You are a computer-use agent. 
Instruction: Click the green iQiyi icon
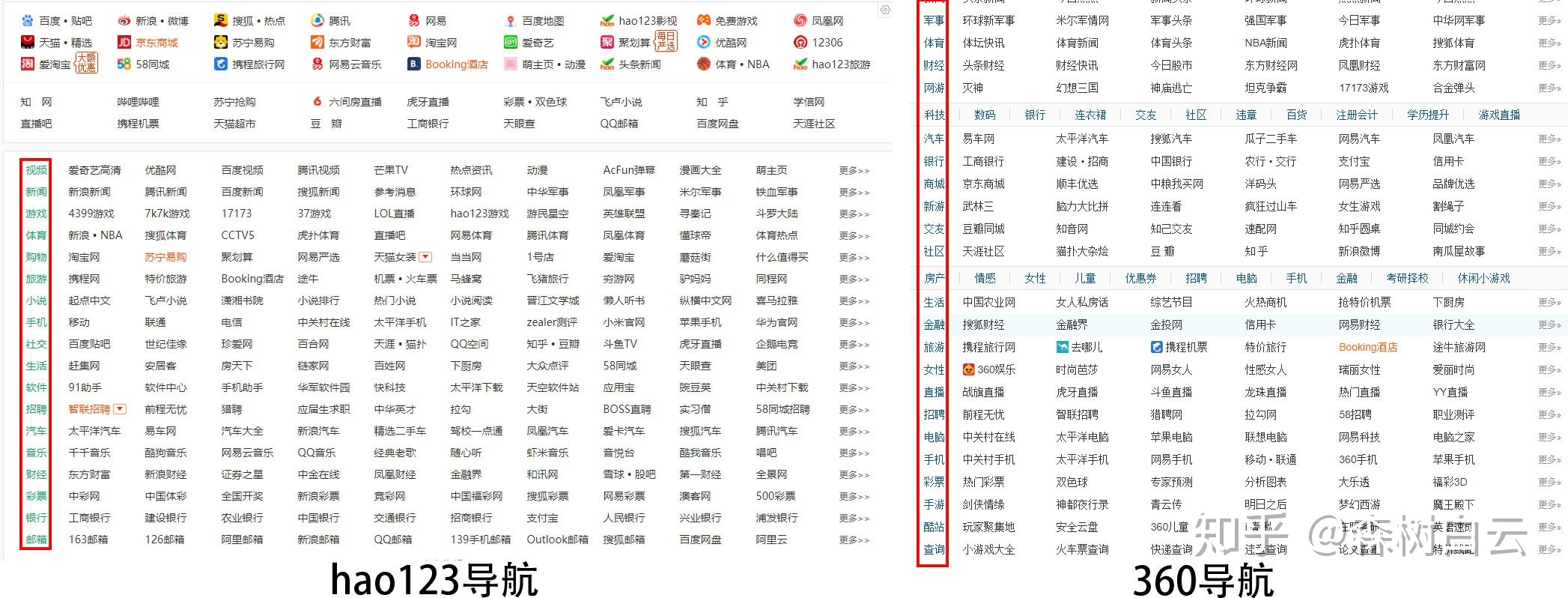point(511,43)
